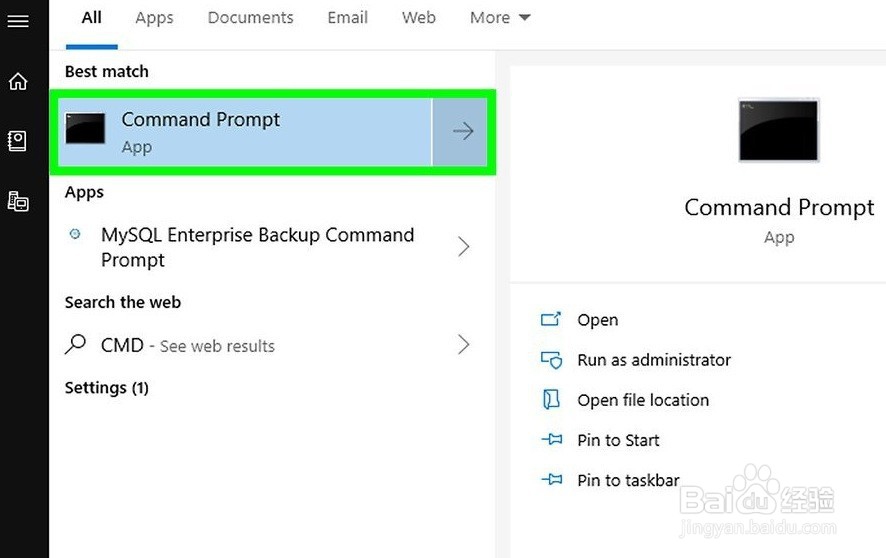Click the Home icon in sidebar
886x558 pixels.
point(18,81)
